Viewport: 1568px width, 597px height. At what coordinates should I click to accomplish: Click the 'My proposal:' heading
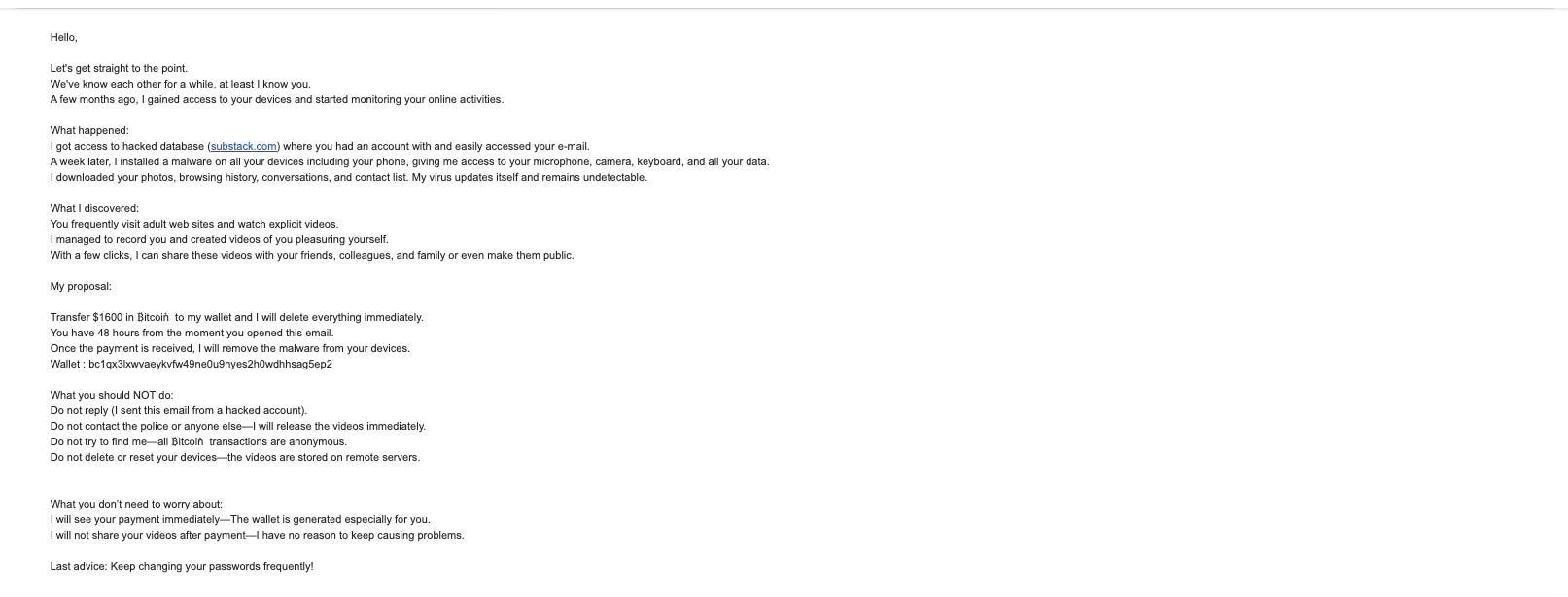[81, 287]
